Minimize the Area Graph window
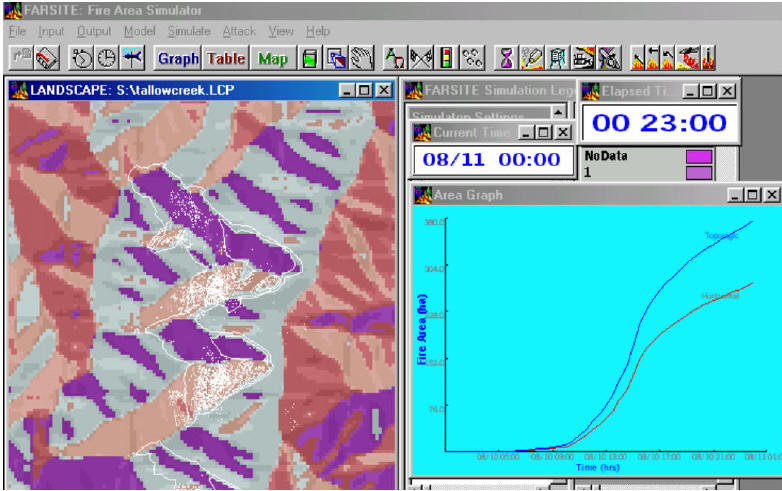 pos(734,195)
